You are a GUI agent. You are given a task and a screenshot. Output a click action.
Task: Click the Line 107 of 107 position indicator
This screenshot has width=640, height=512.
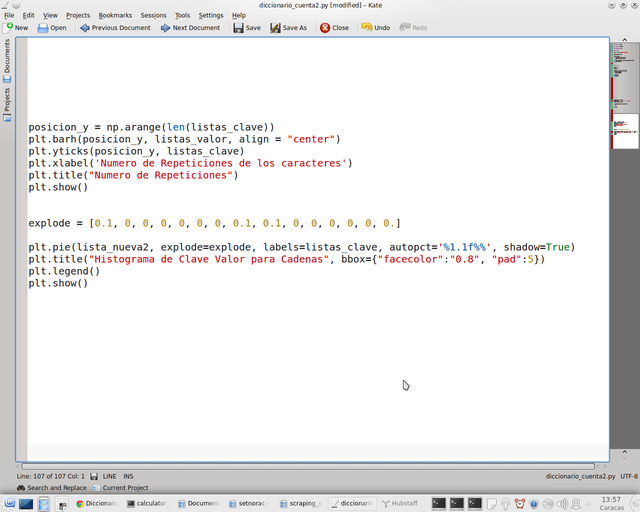[x=50, y=476]
